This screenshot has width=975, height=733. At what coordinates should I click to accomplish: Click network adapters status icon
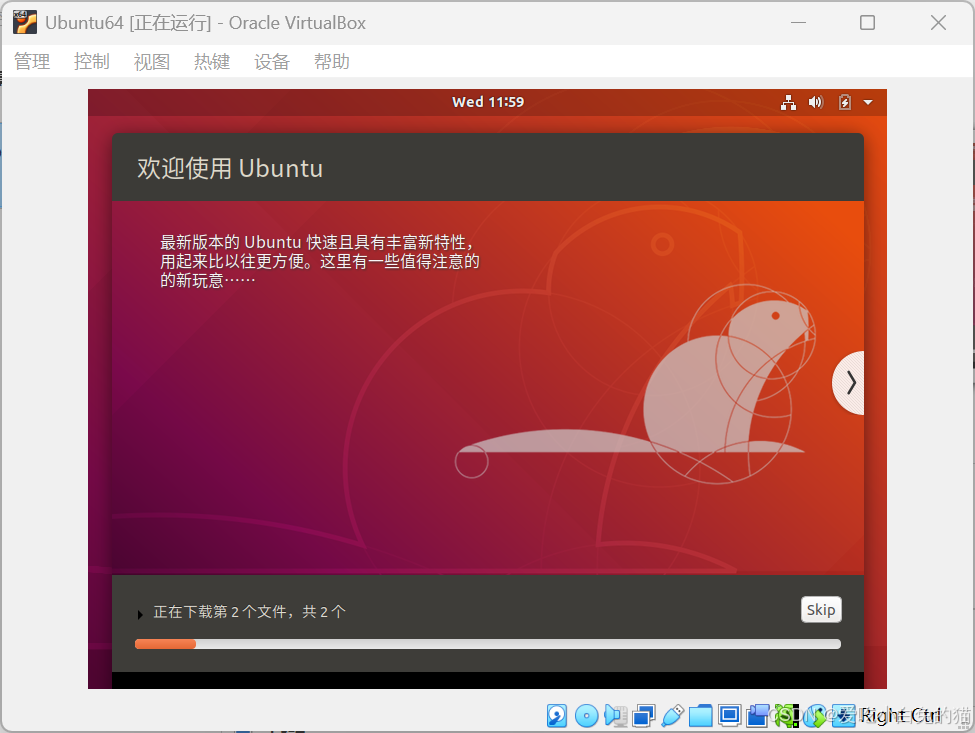click(x=644, y=716)
